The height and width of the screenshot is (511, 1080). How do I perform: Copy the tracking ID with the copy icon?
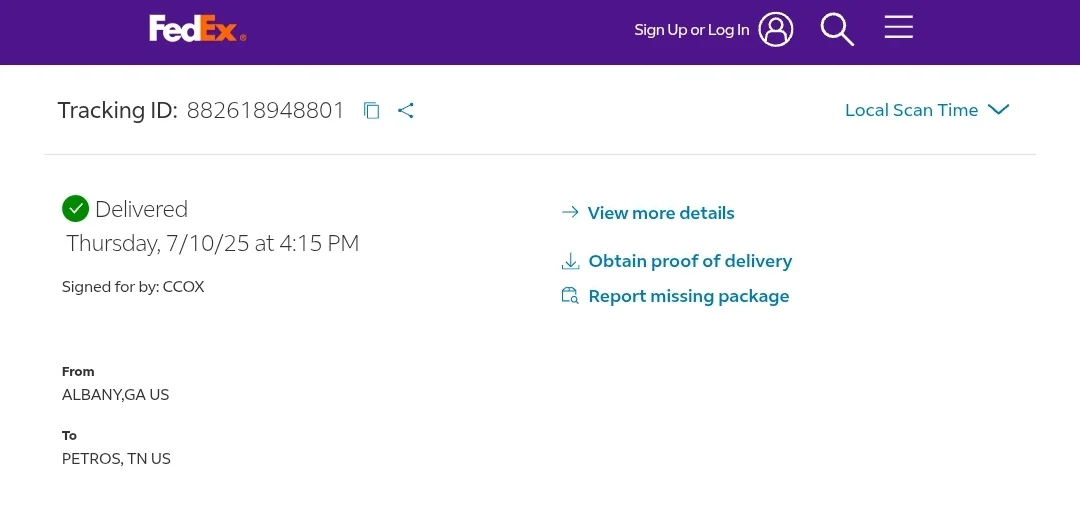pyautogui.click(x=372, y=111)
